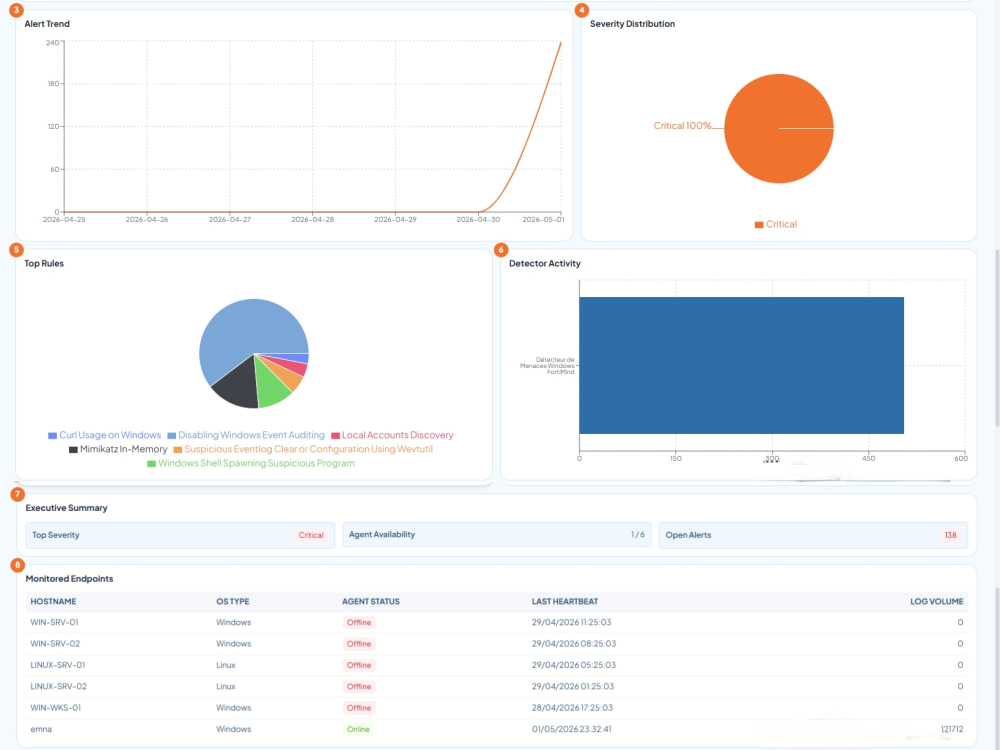Sort table by LAST HEARTBEAT column header
This screenshot has width=1000, height=750.
(x=565, y=601)
